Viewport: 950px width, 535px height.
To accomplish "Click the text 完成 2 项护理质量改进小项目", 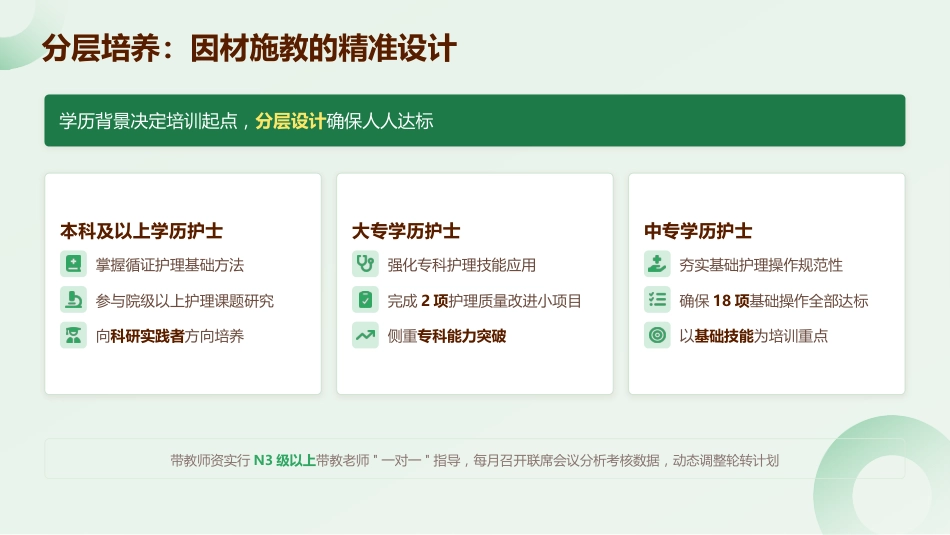I will [x=485, y=301].
